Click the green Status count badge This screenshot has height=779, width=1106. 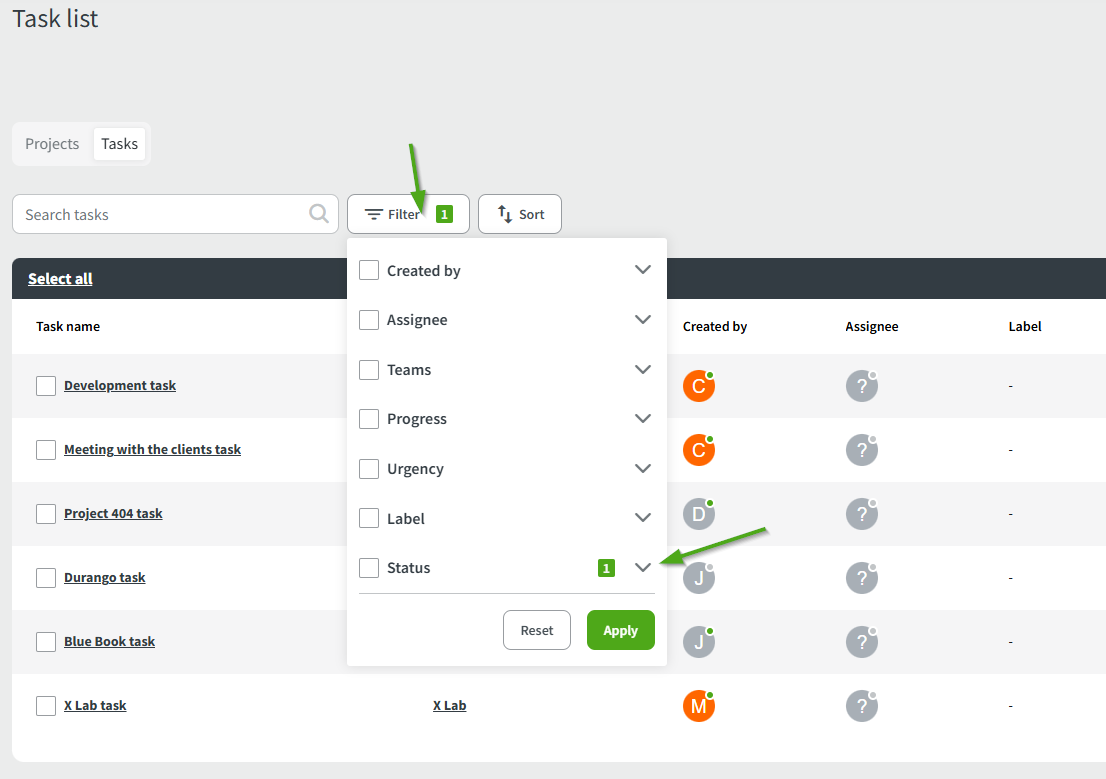coord(606,568)
